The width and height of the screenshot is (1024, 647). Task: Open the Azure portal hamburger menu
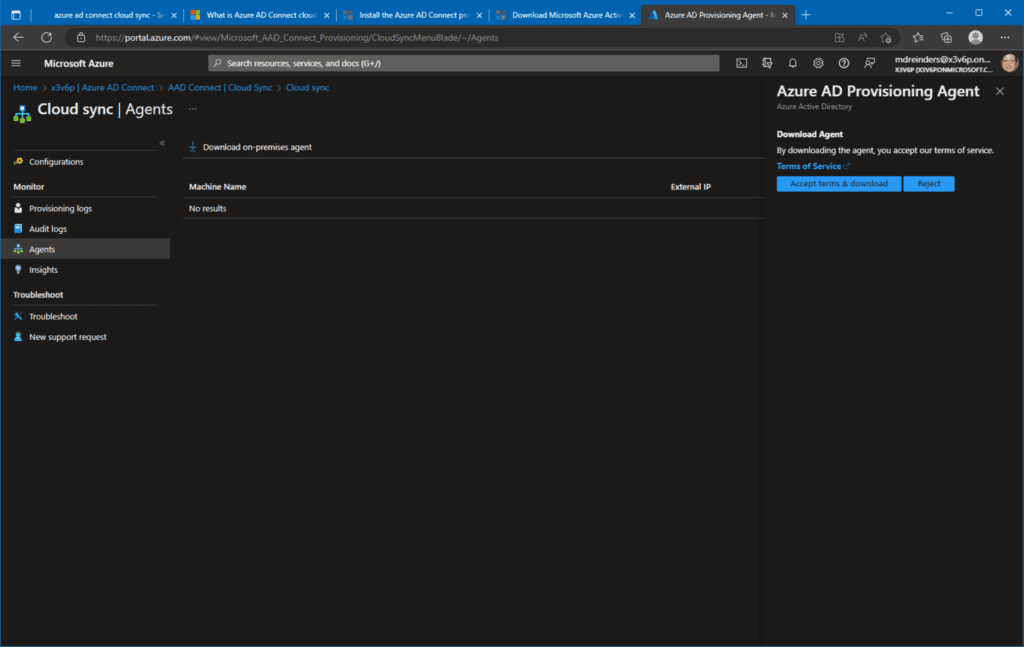[16, 63]
